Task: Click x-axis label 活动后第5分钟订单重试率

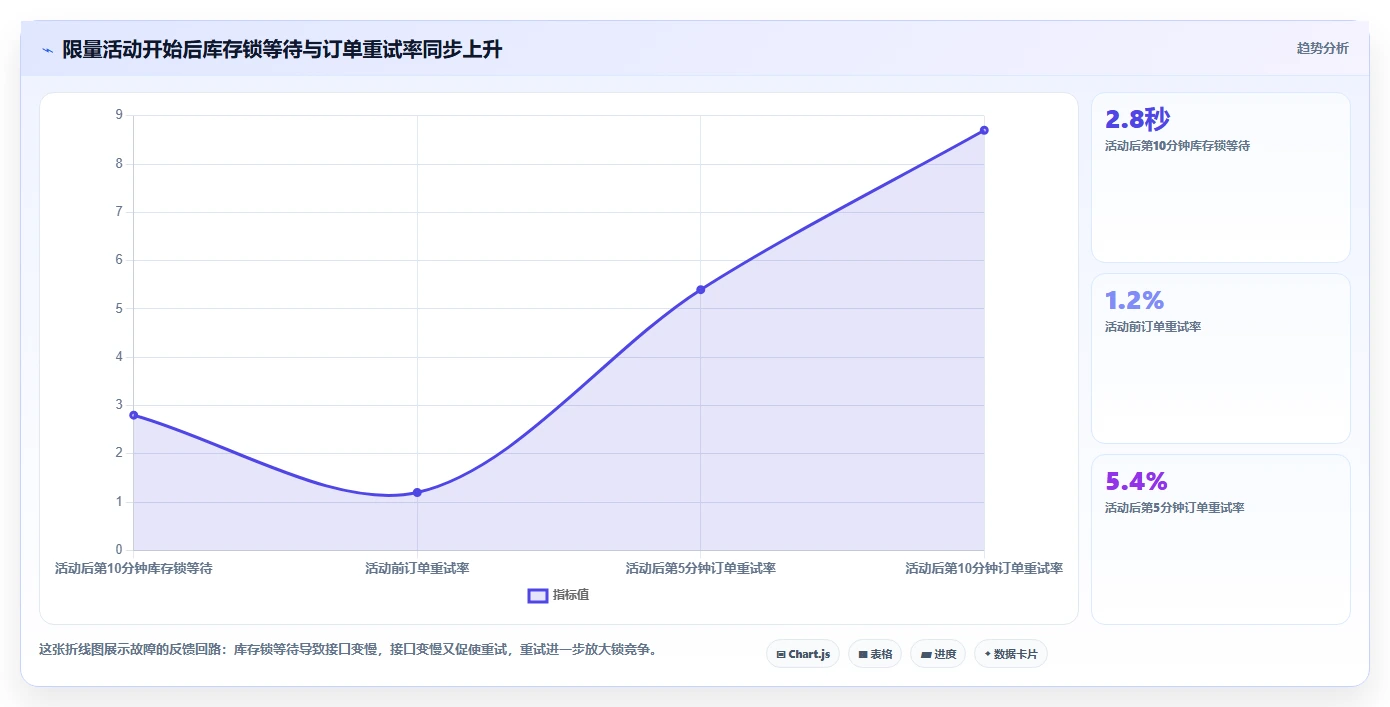Action: pyautogui.click(x=700, y=568)
